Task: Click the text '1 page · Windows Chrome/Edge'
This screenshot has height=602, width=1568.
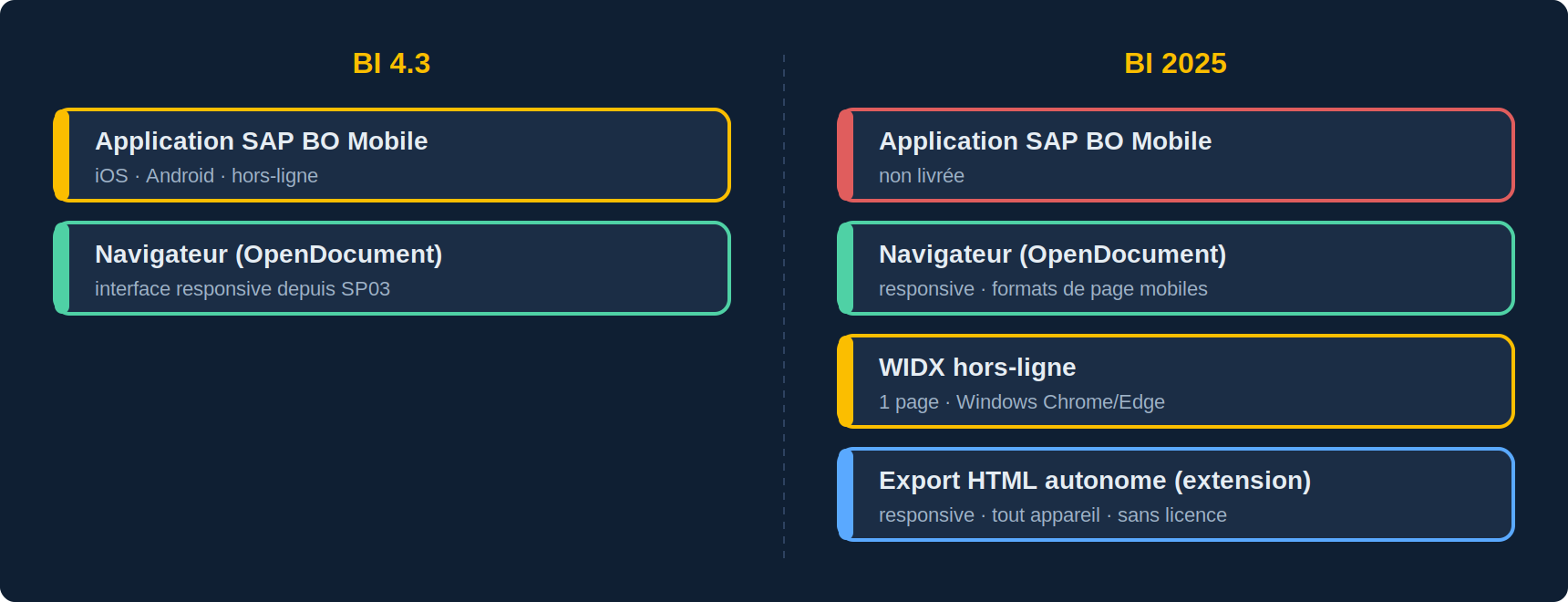Action: tap(1022, 402)
